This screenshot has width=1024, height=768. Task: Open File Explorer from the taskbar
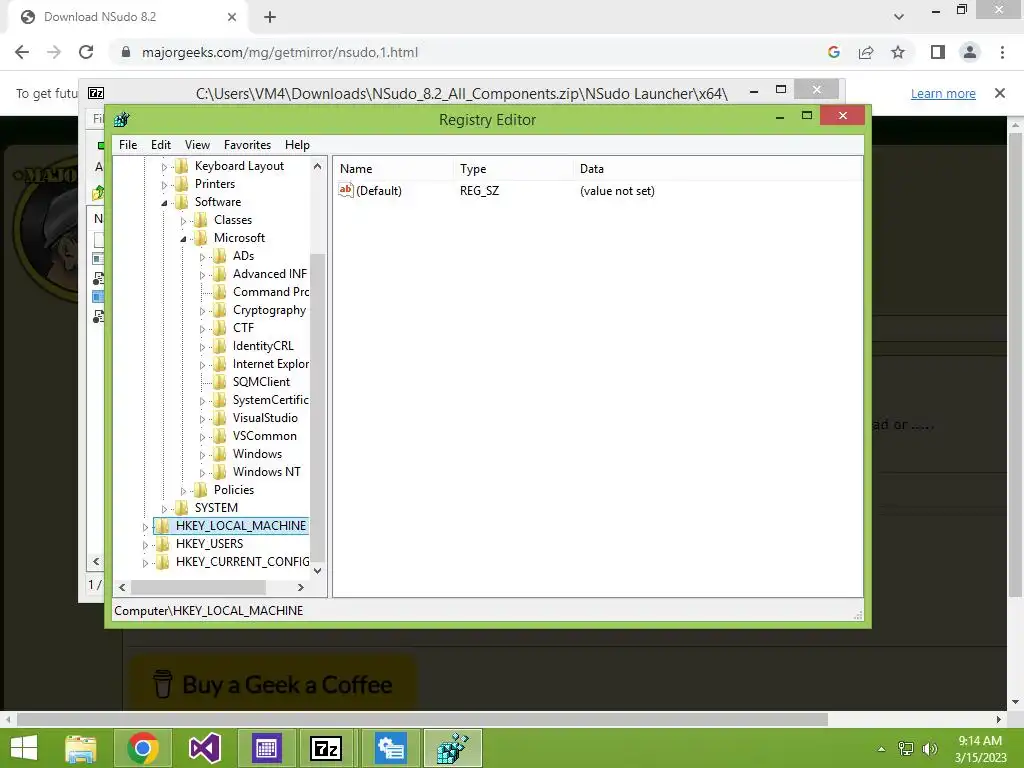tap(80, 748)
